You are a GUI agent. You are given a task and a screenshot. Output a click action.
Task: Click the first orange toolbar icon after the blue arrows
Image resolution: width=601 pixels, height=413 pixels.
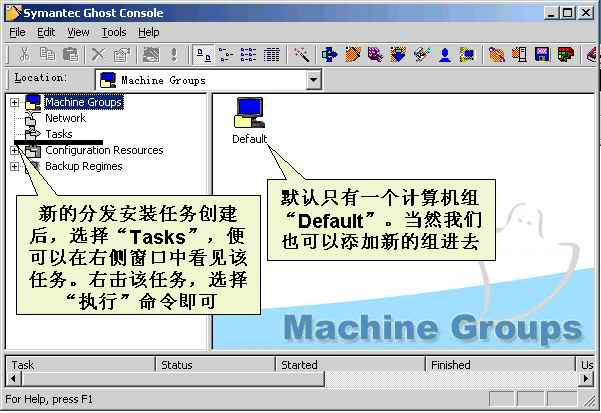click(x=353, y=55)
